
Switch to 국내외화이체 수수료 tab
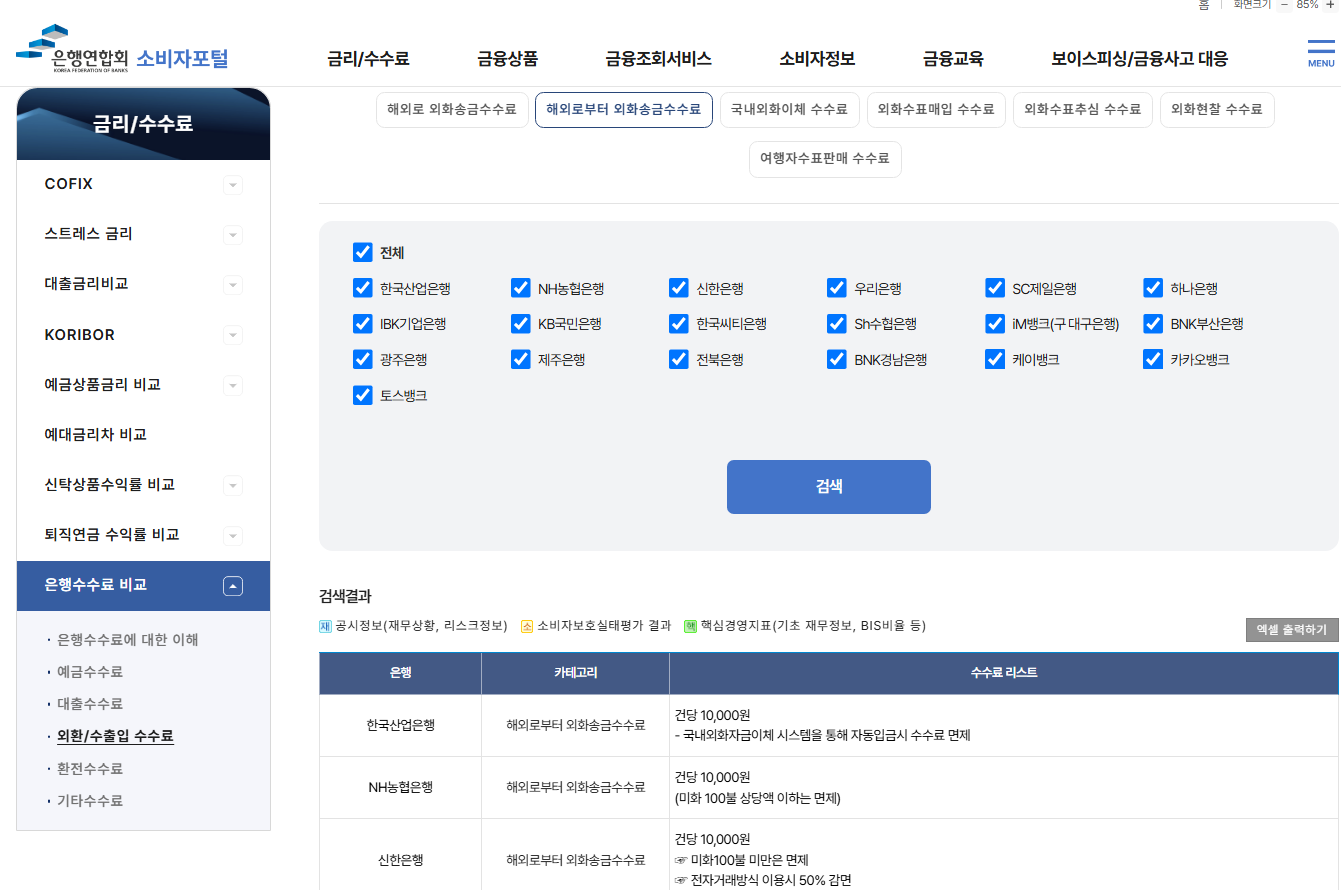[789, 110]
